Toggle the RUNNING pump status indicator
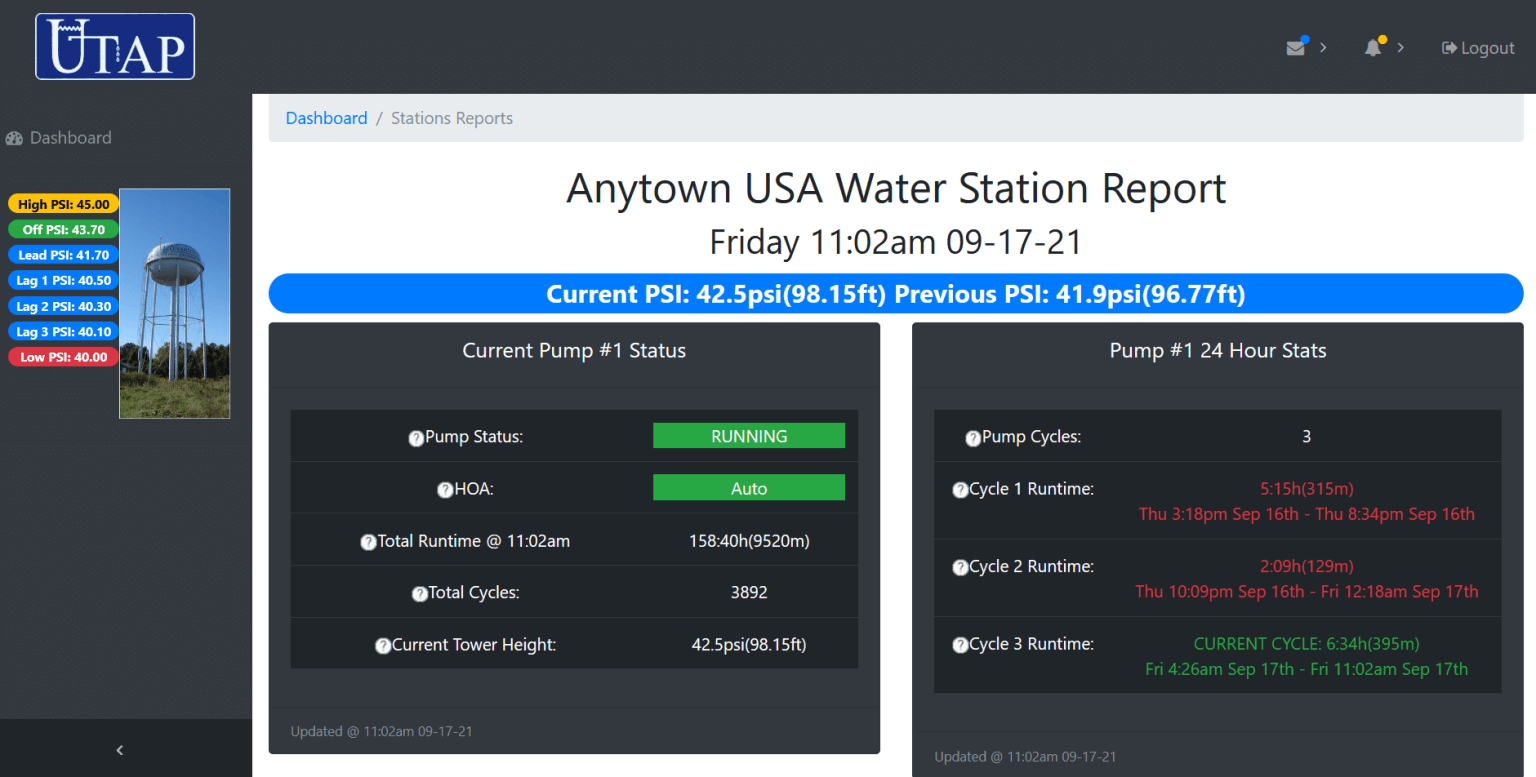The width and height of the screenshot is (1536, 777). click(x=749, y=435)
